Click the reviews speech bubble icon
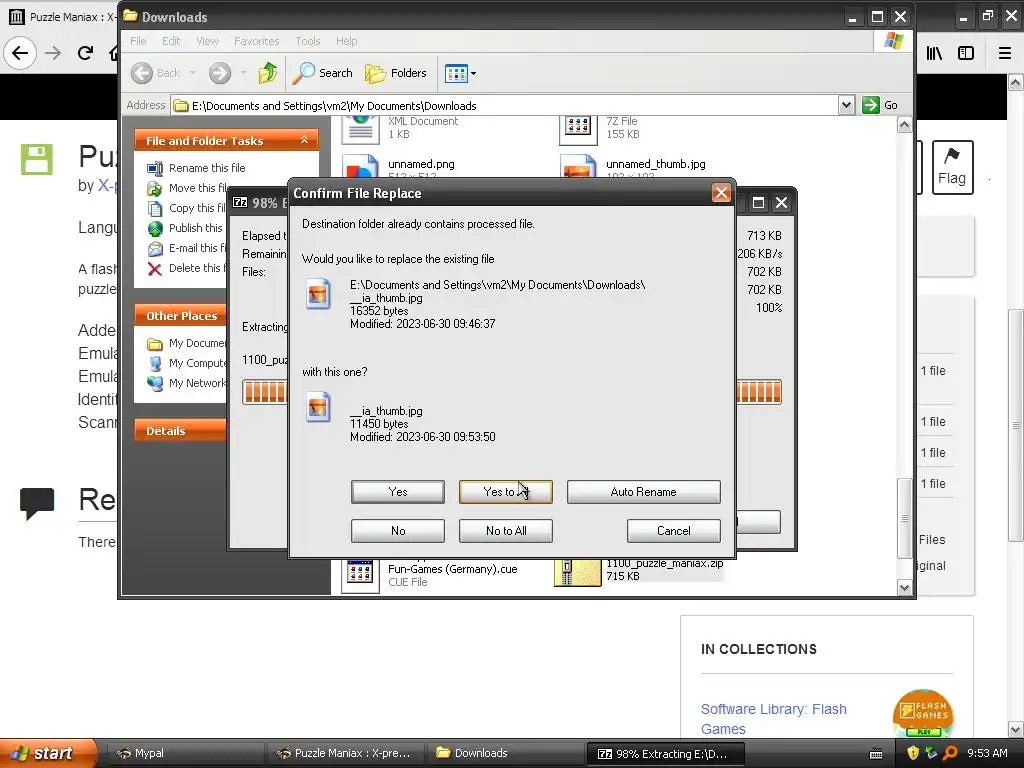The image size is (1024, 768). coord(37,503)
